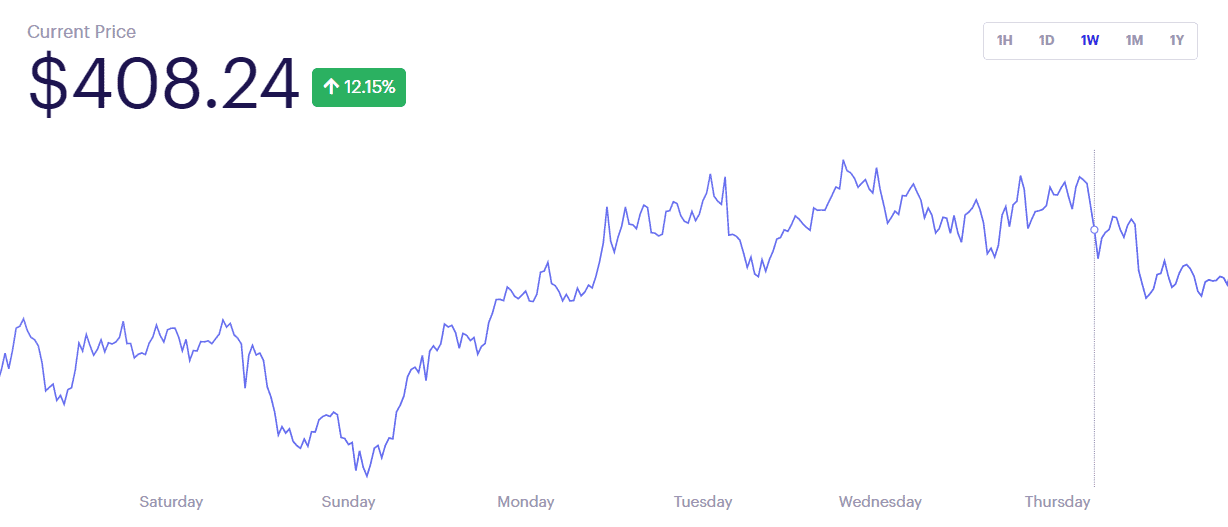This screenshot has height=527, width=1228.
Task: Switch chart range to 1H
Action: coord(1005,41)
